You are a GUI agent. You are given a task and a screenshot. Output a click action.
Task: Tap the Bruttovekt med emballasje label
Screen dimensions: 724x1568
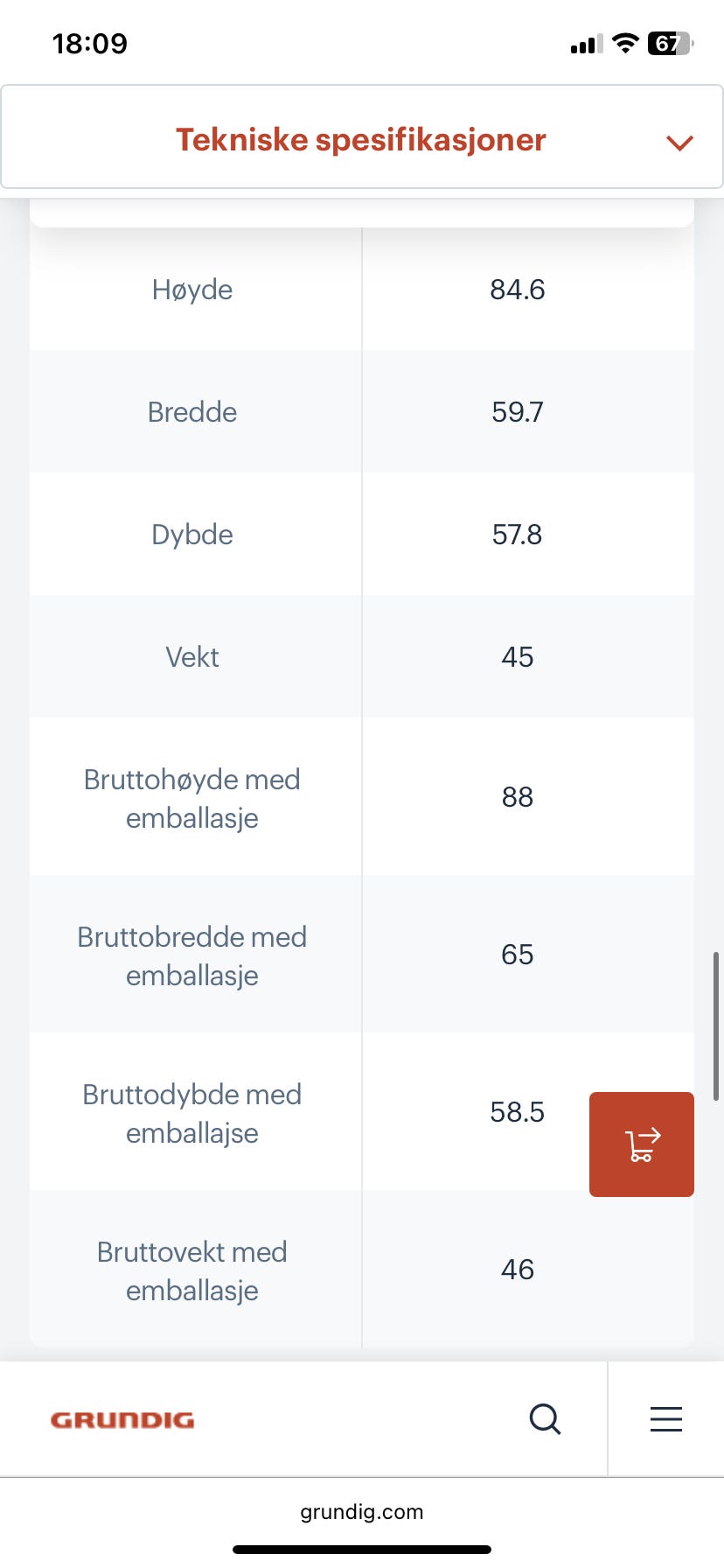(x=192, y=1270)
